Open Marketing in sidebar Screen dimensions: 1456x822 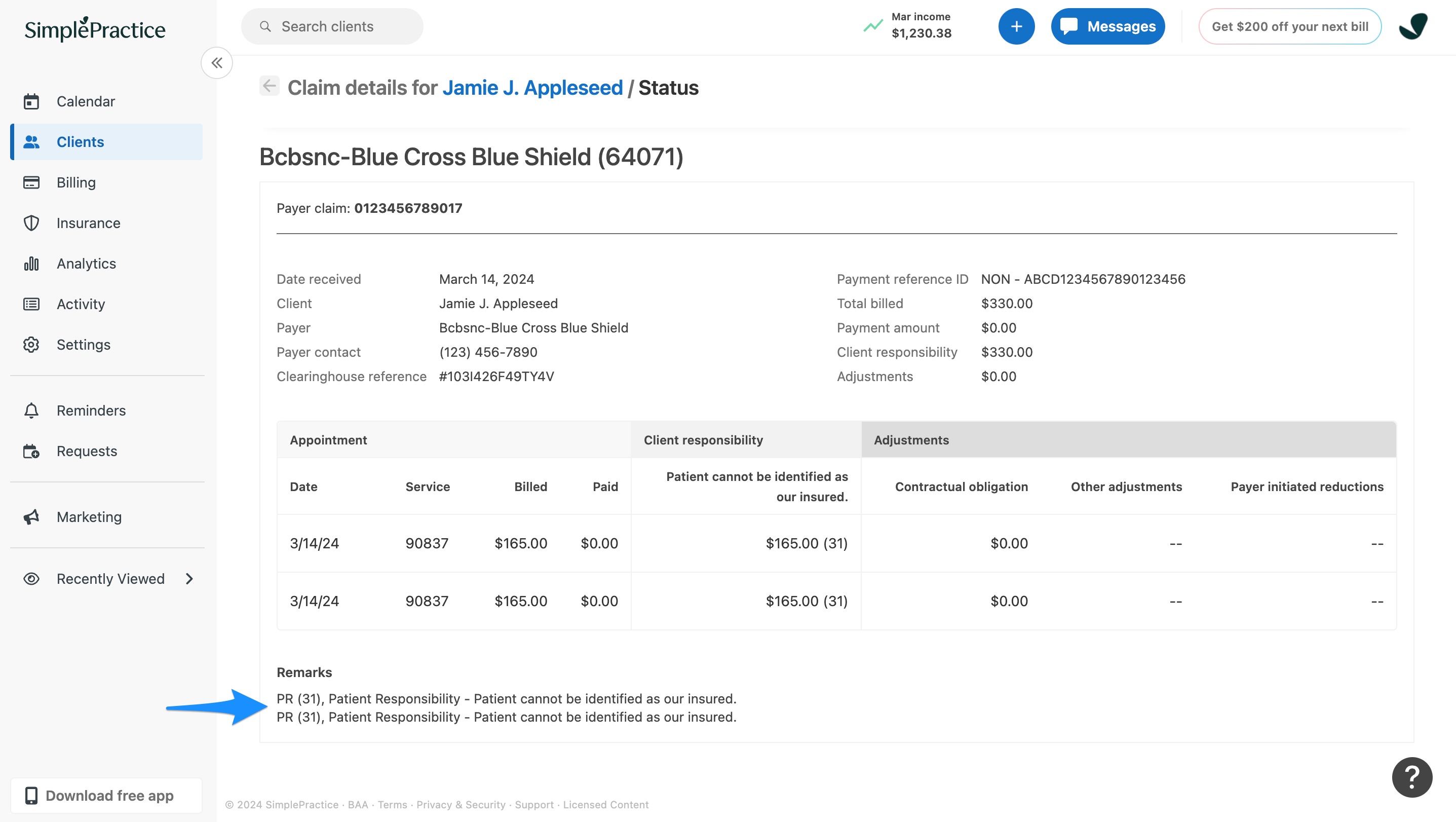click(106, 517)
